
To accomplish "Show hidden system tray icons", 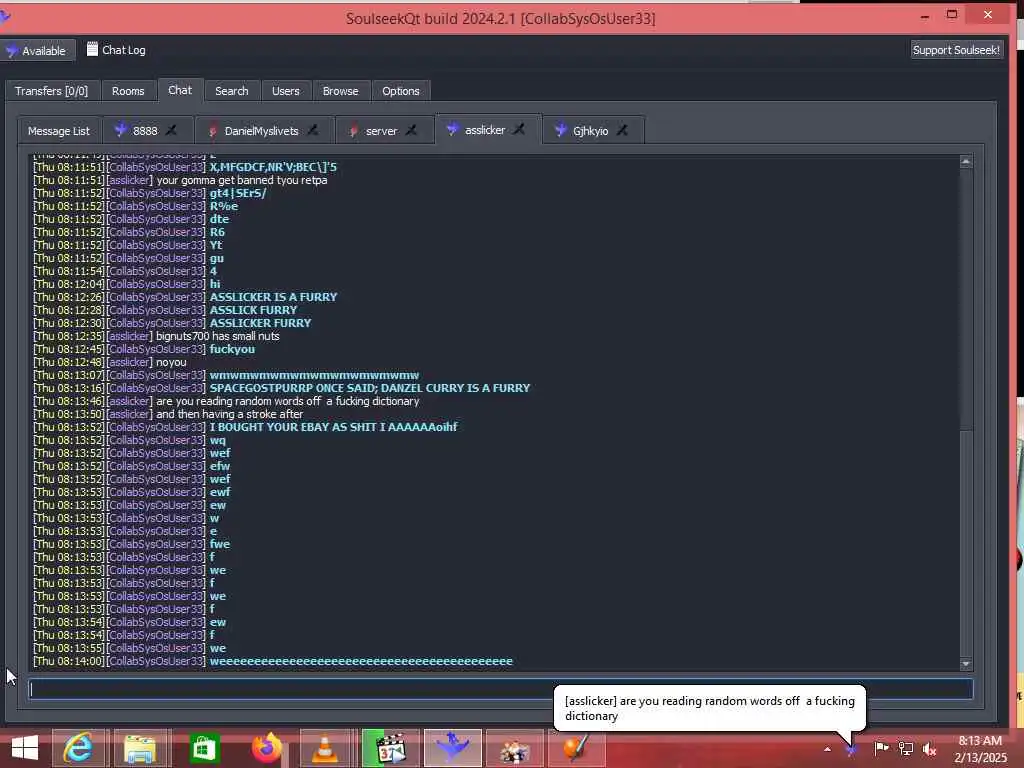I will pos(827,749).
